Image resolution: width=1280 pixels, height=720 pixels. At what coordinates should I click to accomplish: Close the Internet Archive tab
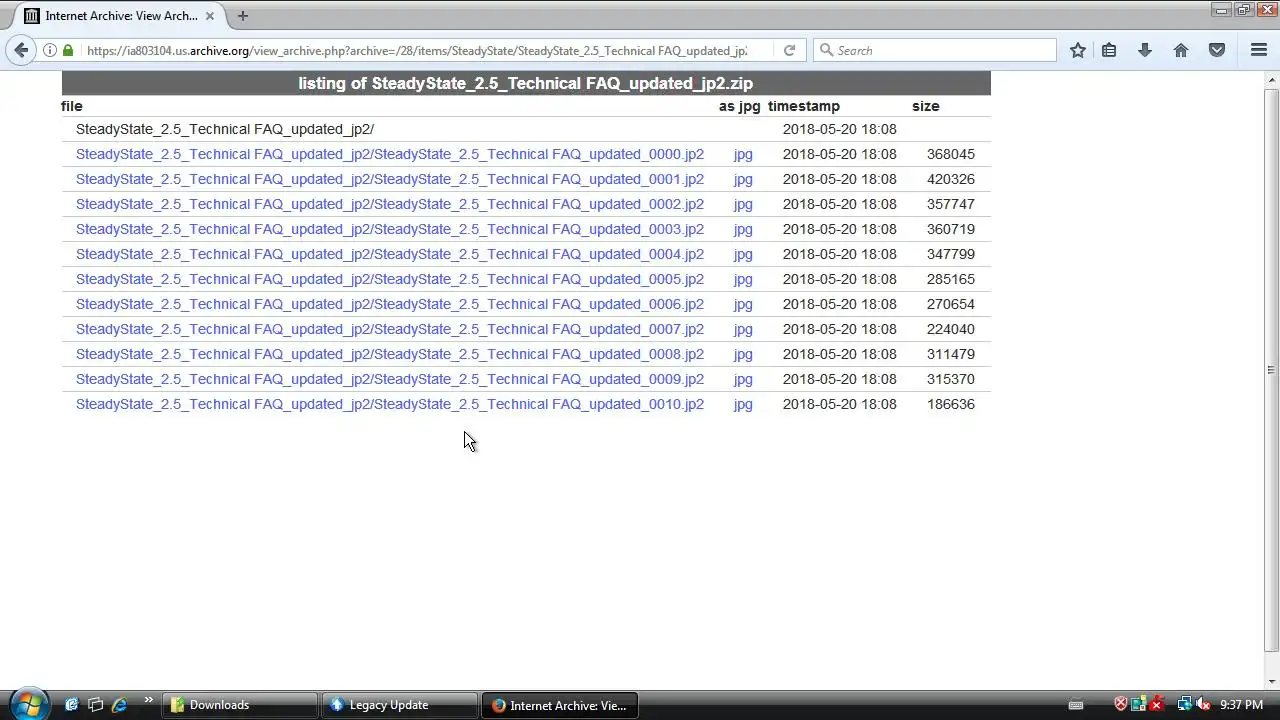point(210,16)
